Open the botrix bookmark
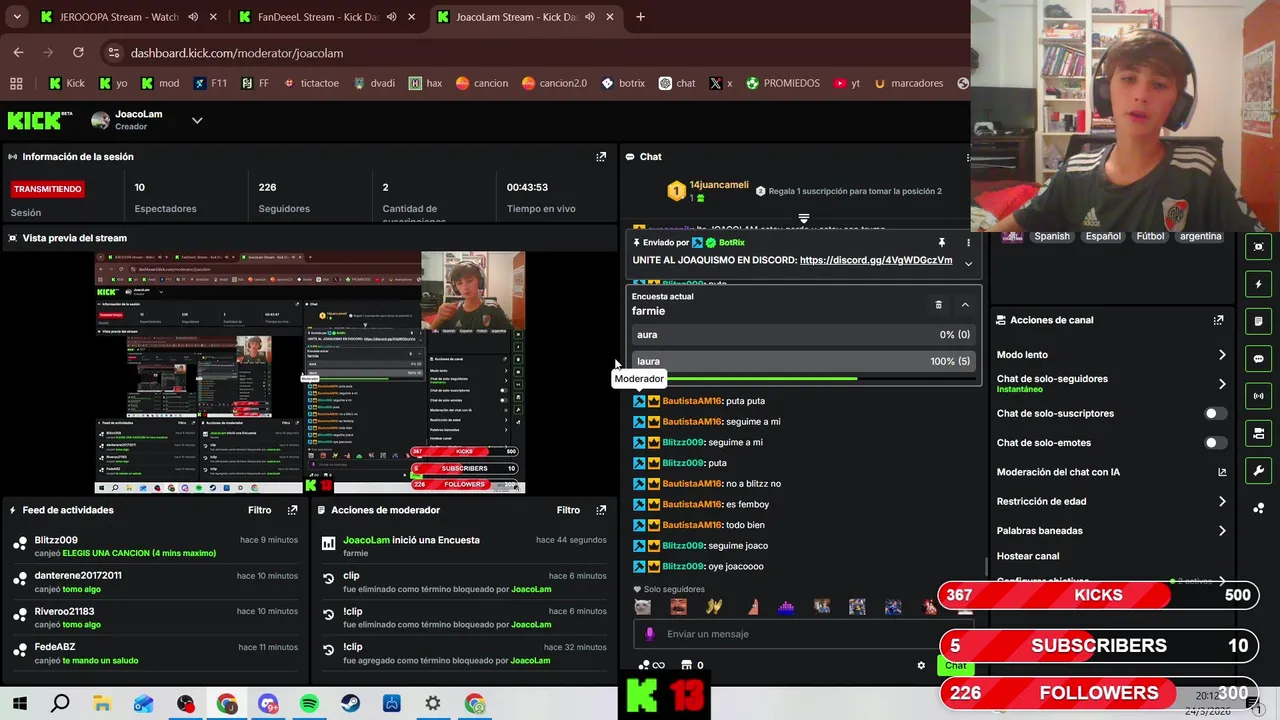Image resolution: width=1280 pixels, height=720 pixels. pos(622,83)
